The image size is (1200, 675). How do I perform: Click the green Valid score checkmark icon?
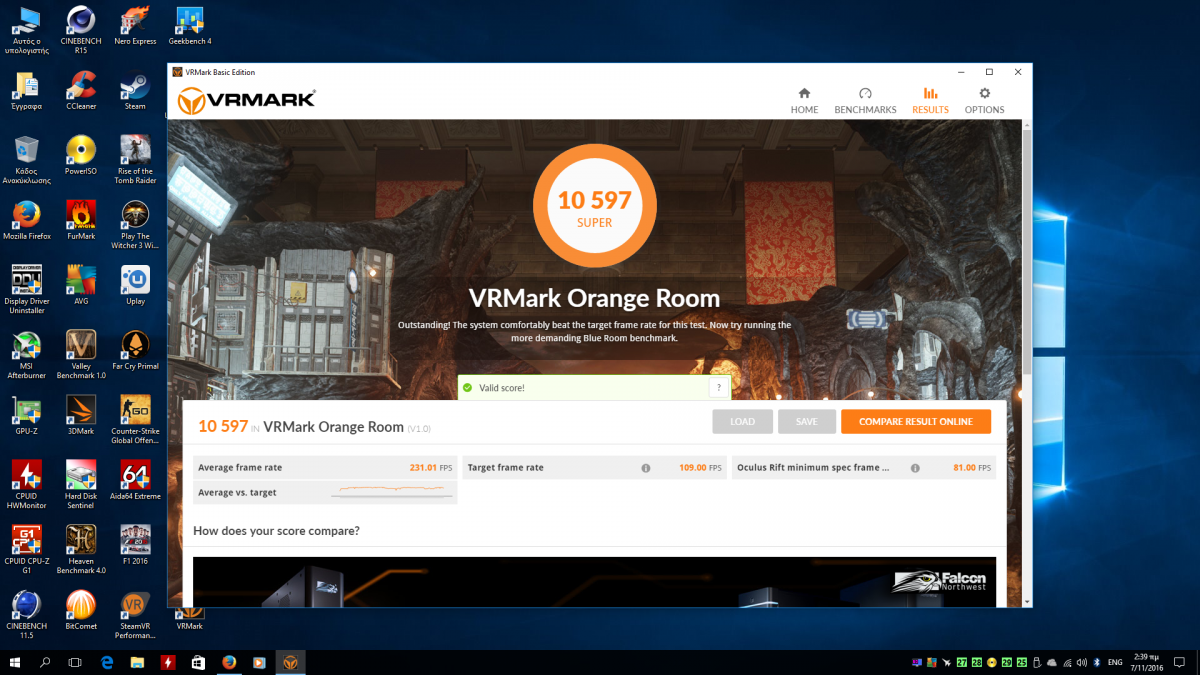(467, 388)
